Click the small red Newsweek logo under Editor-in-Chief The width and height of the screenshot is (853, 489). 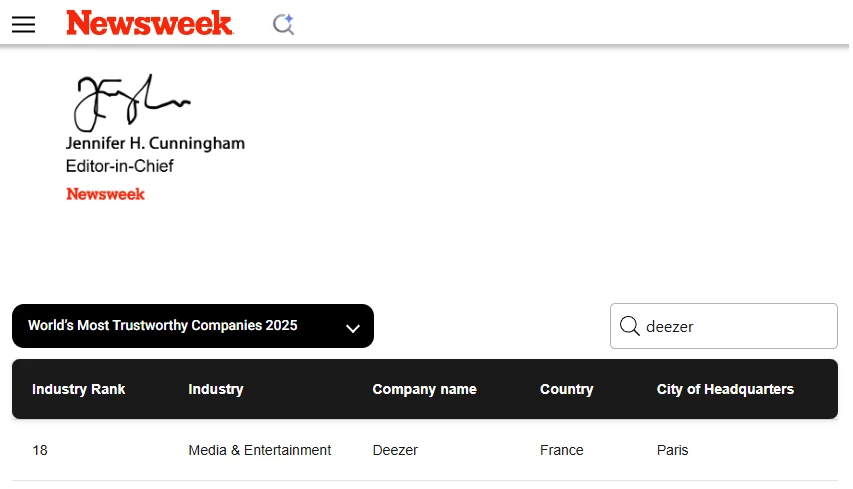click(x=105, y=194)
